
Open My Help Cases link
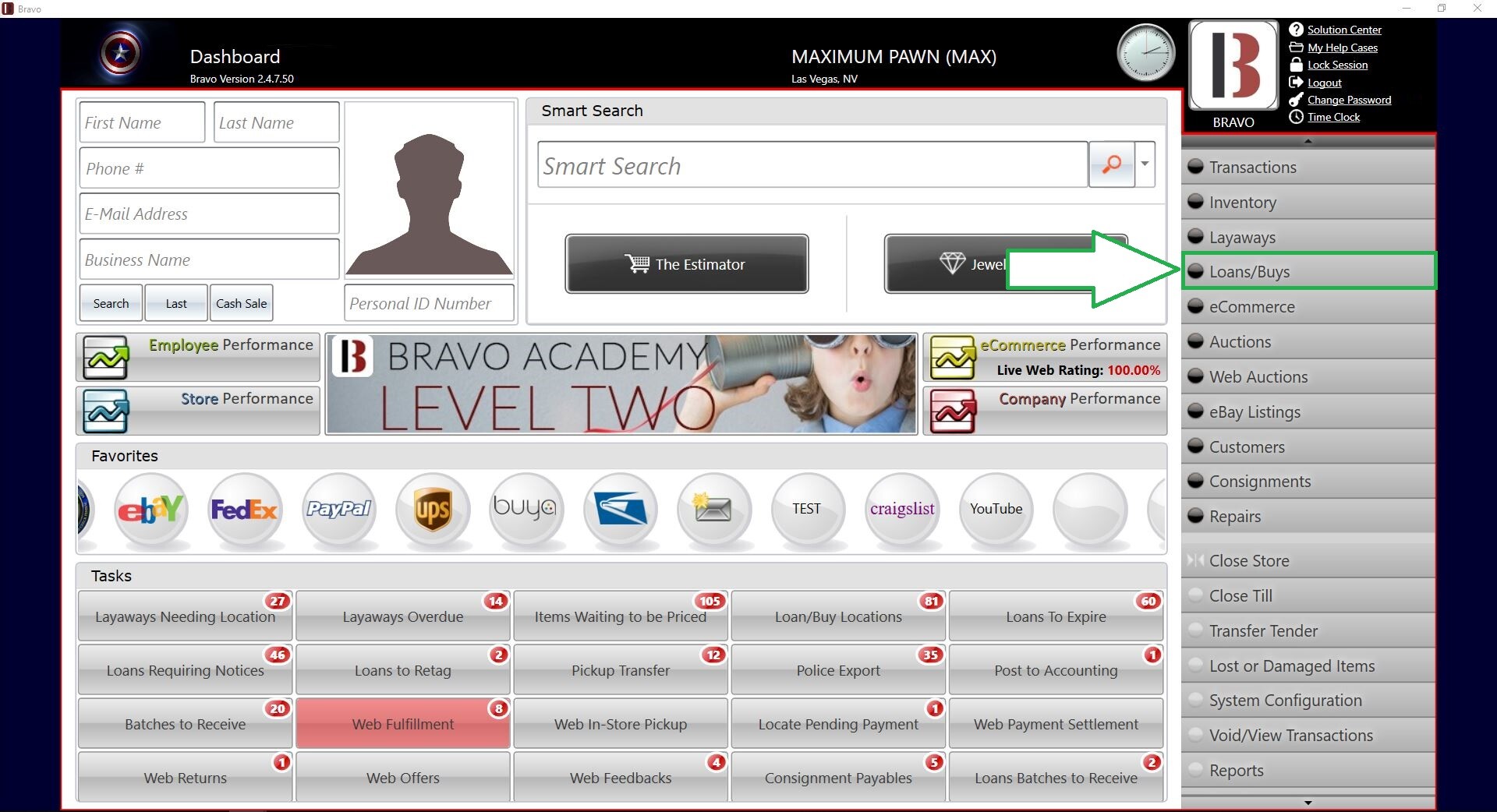click(x=1343, y=48)
